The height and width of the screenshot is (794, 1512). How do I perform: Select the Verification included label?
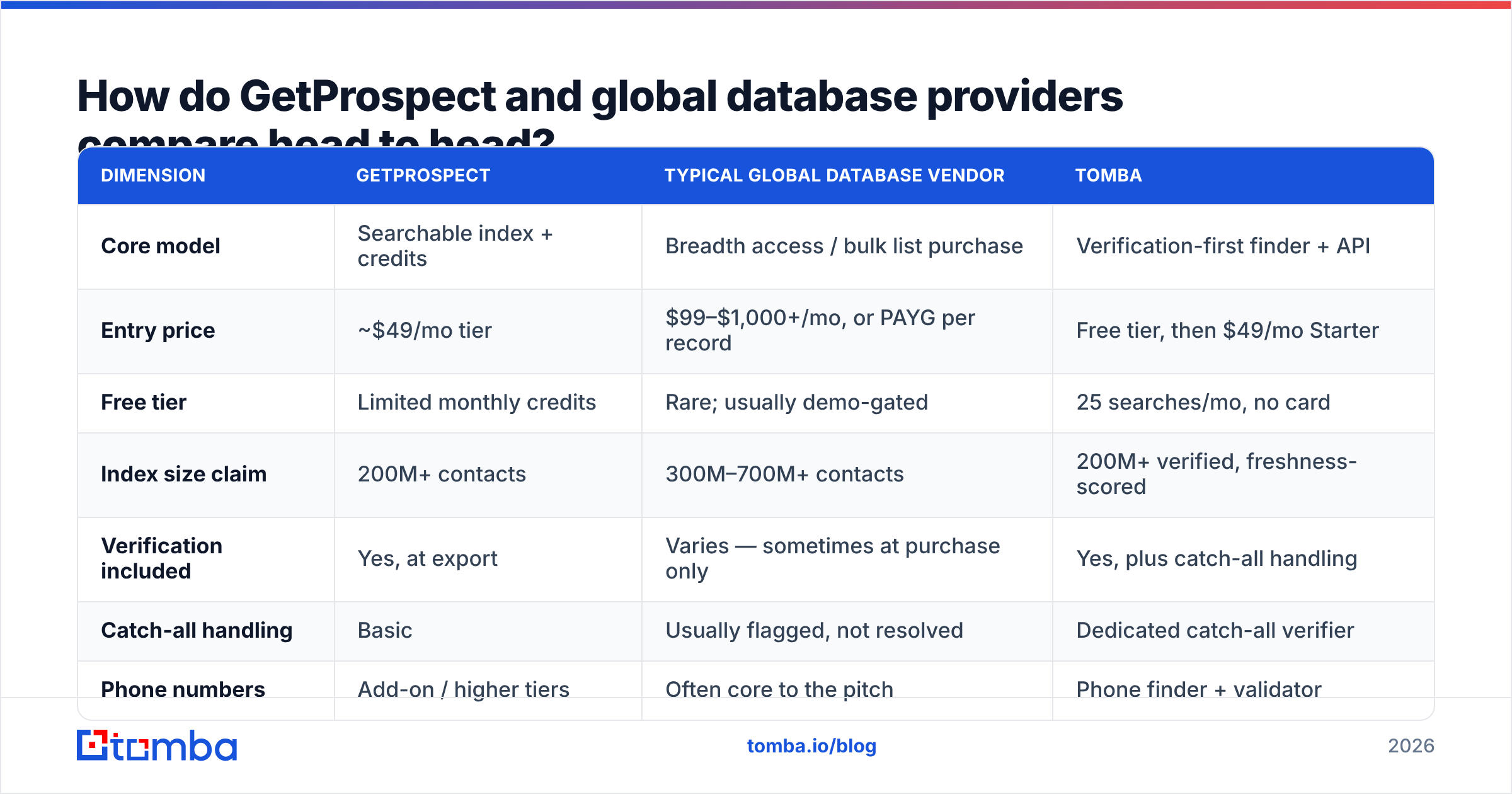click(162, 558)
